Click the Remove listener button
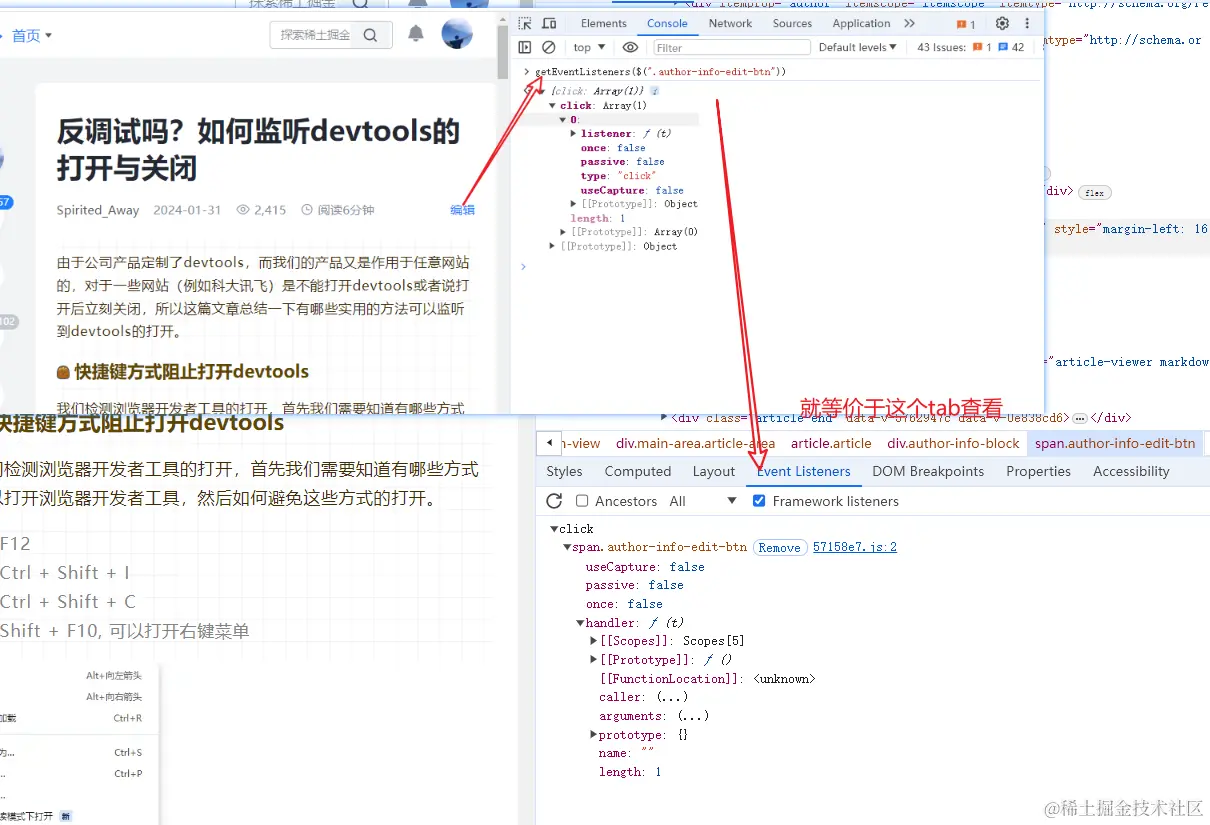Viewport: 1210px width, 825px height. [779, 547]
